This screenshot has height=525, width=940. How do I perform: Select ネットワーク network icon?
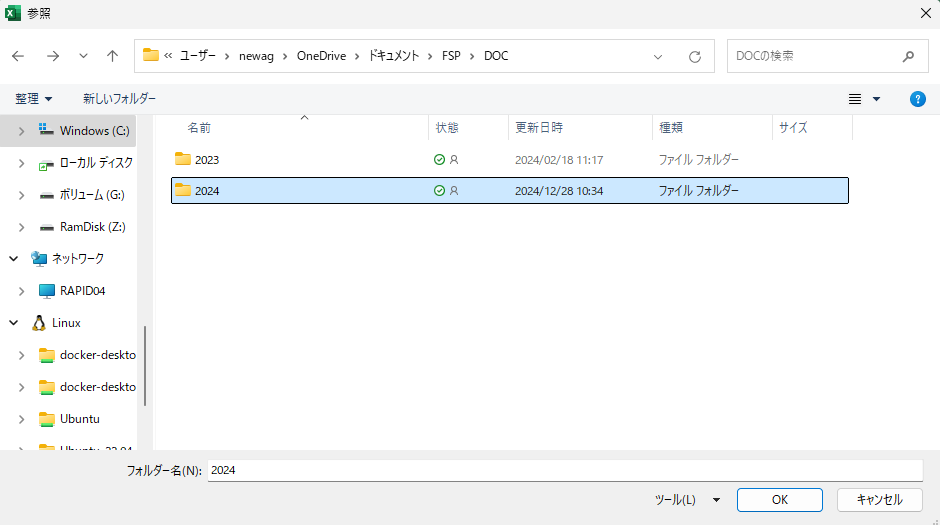(39, 258)
